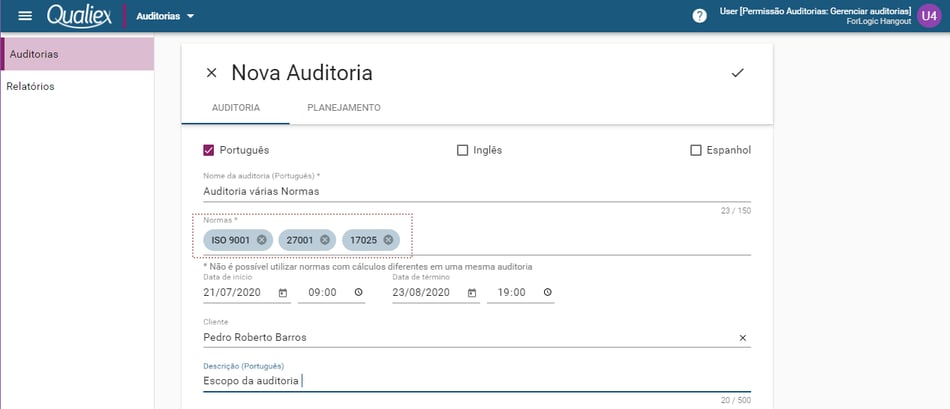Open the start time clock picker
The width and height of the screenshot is (950, 409).
pyautogui.click(x=358, y=293)
